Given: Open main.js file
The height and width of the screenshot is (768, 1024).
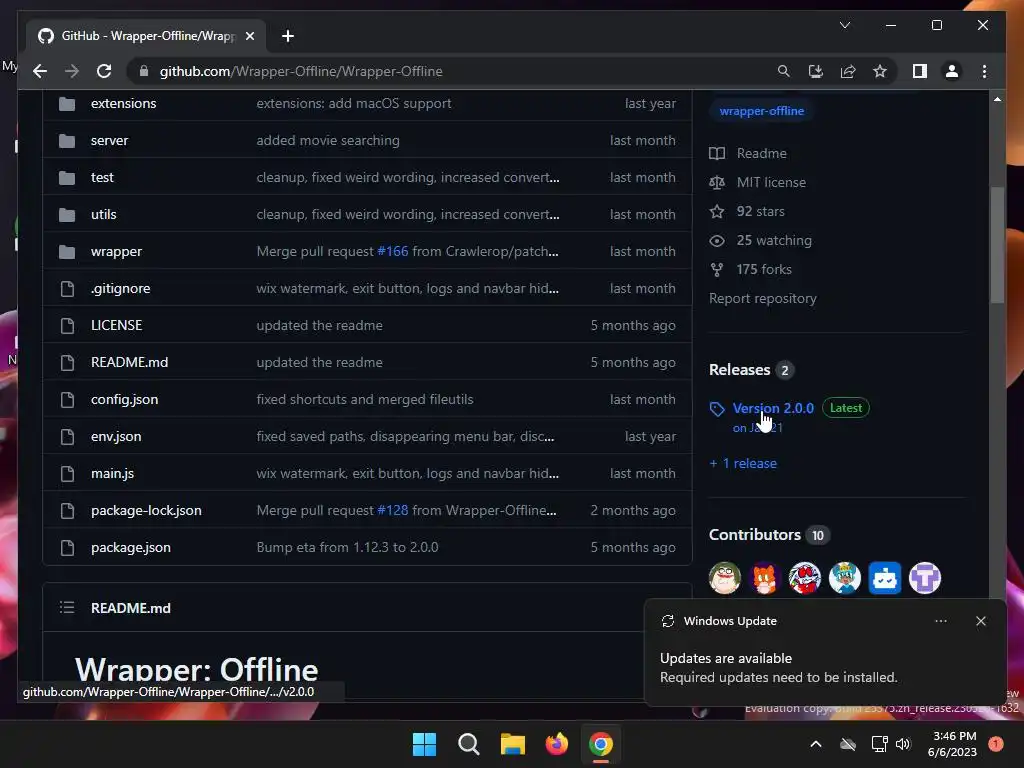Looking at the screenshot, I should [x=112, y=473].
